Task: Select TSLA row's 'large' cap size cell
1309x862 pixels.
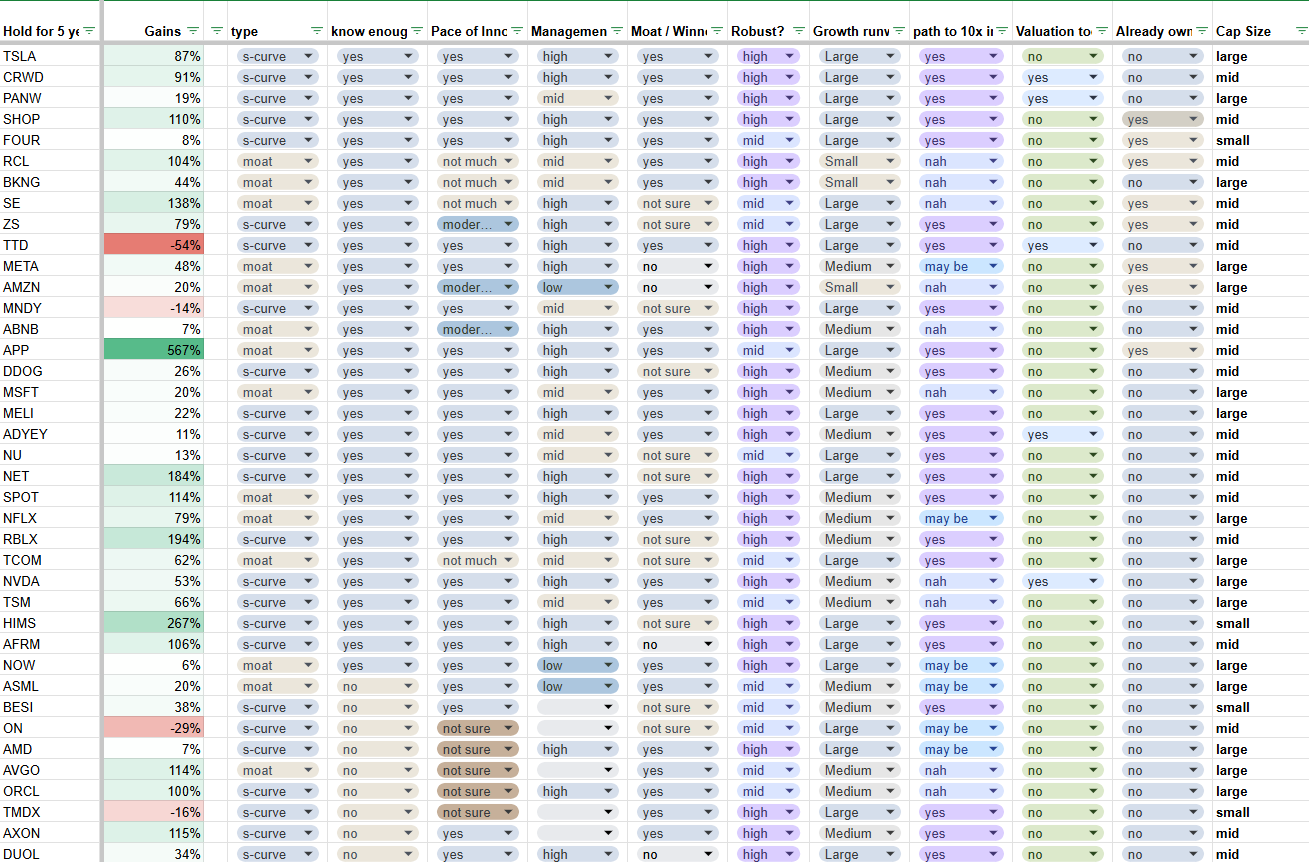Action: [1260, 56]
